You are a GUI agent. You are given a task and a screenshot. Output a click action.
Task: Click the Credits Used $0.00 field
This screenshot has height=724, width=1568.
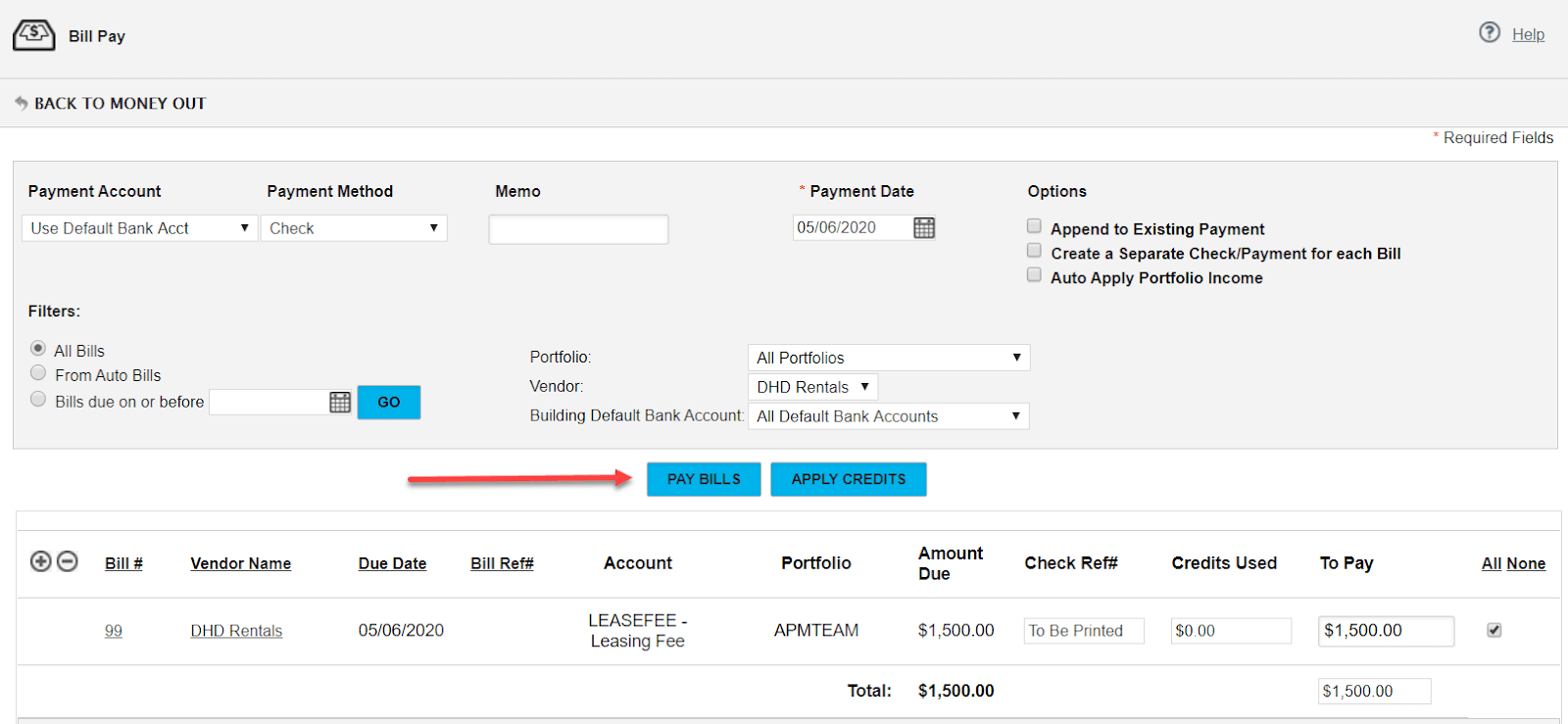tap(1231, 631)
